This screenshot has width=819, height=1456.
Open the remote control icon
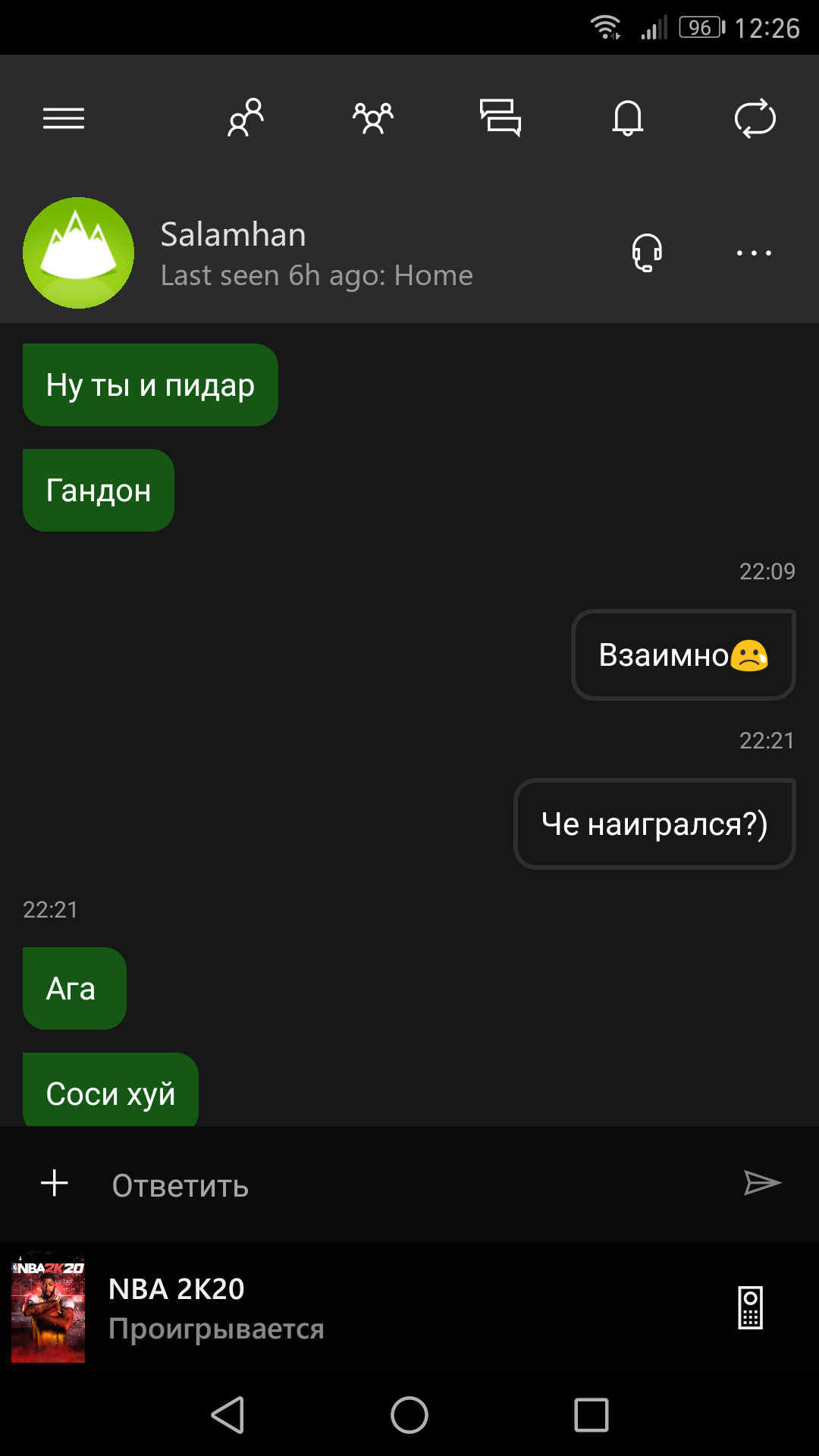[x=751, y=1307]
